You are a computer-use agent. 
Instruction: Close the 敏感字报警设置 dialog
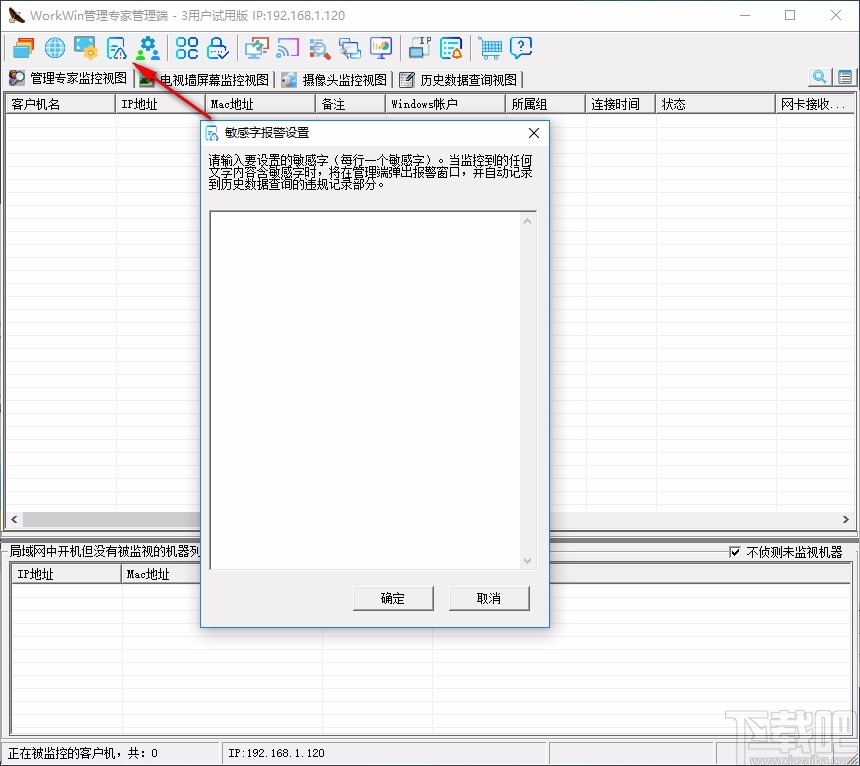(x=534, y=133)
